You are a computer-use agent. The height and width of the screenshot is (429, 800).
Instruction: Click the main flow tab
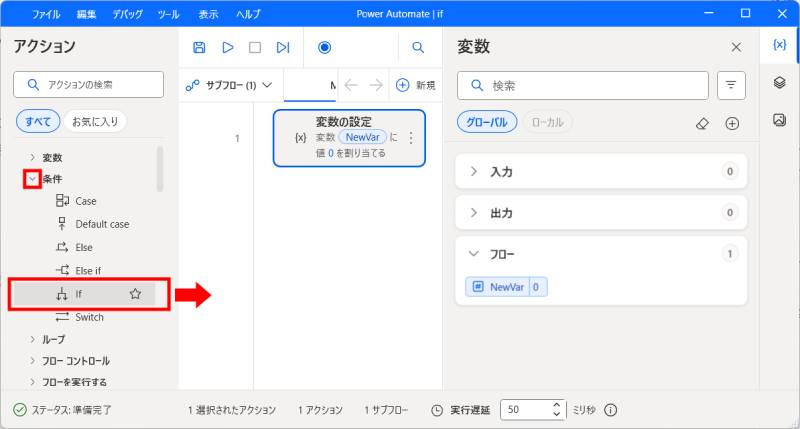pyautogui.click(x=310, y=85)
